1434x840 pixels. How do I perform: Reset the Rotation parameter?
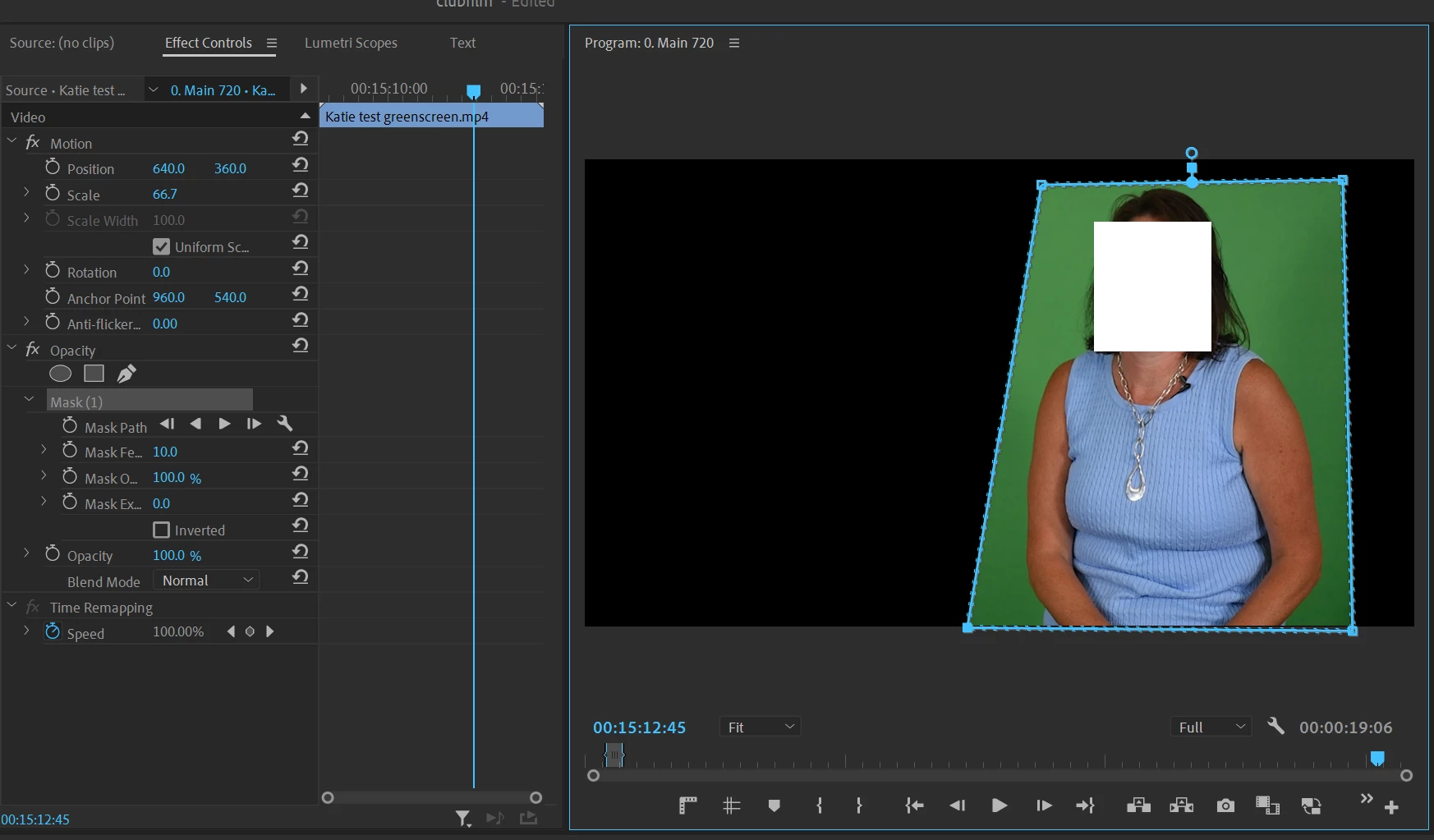tap(301, 269)
